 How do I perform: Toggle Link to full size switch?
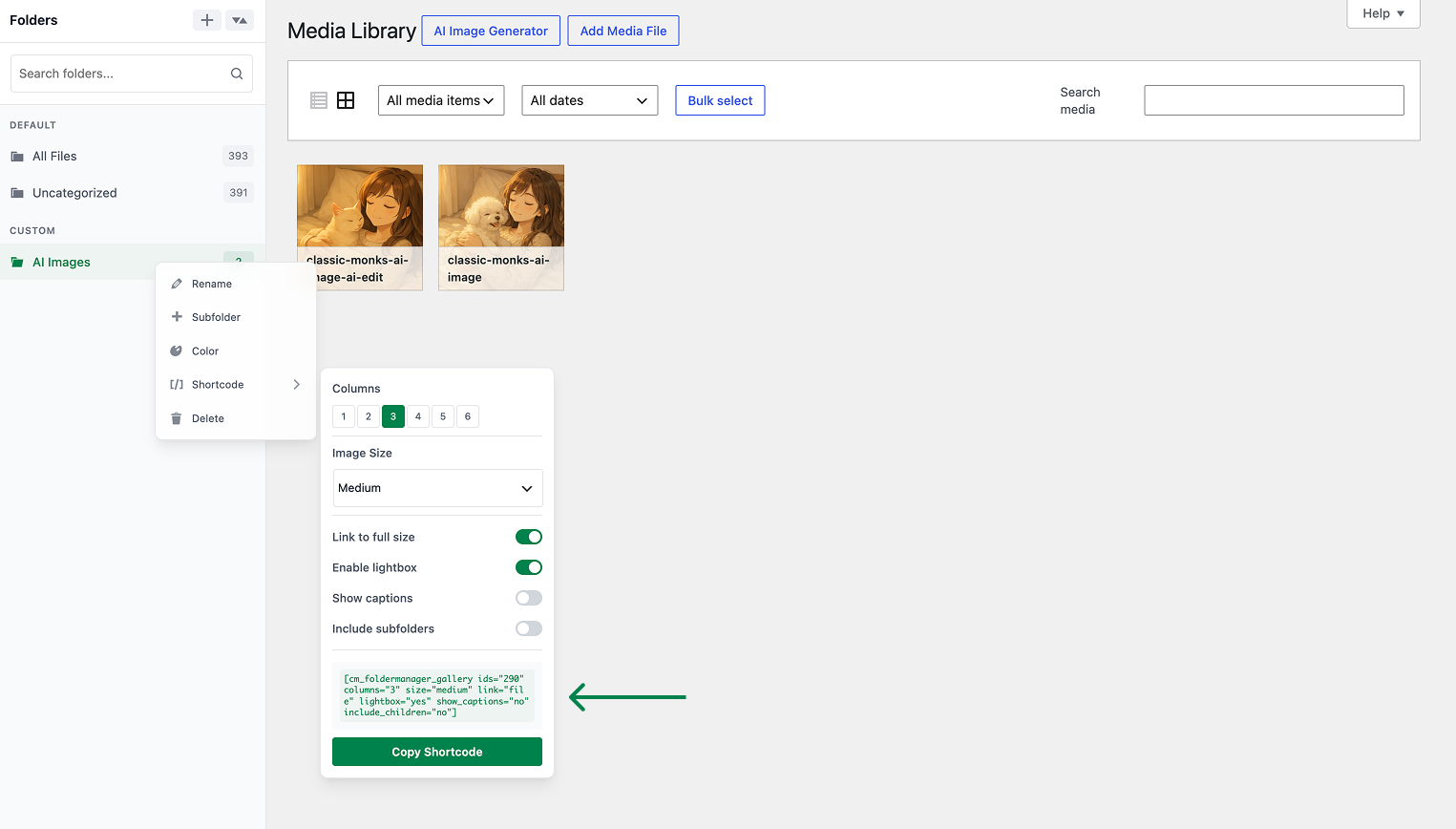(529, 537)
